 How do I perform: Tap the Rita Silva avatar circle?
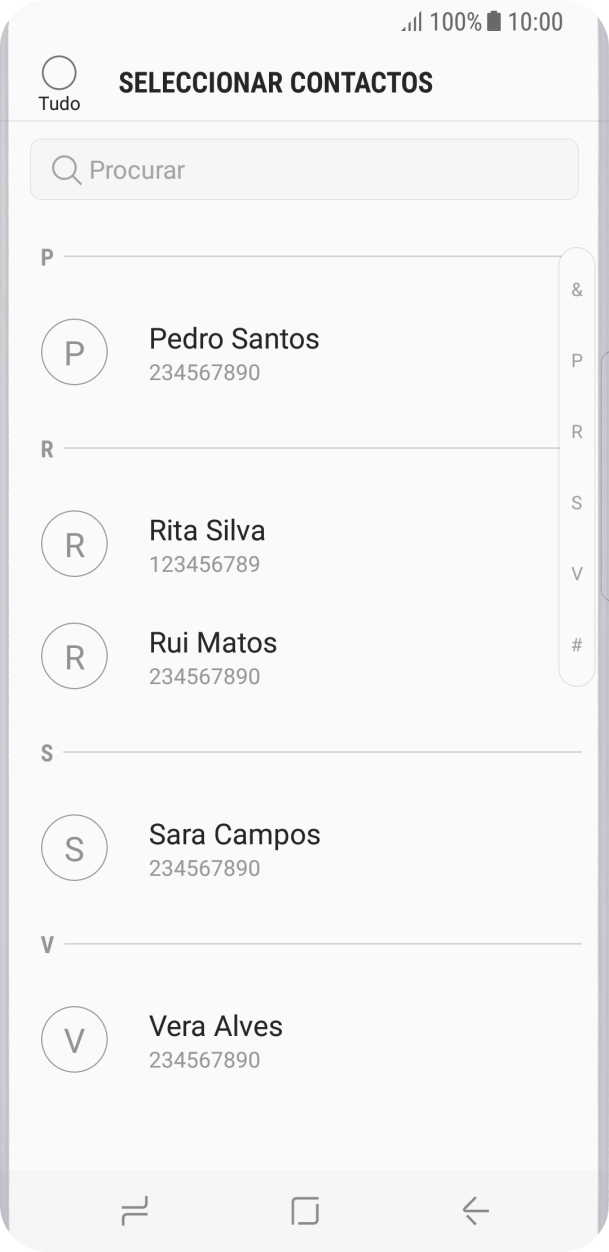(74, 544)
